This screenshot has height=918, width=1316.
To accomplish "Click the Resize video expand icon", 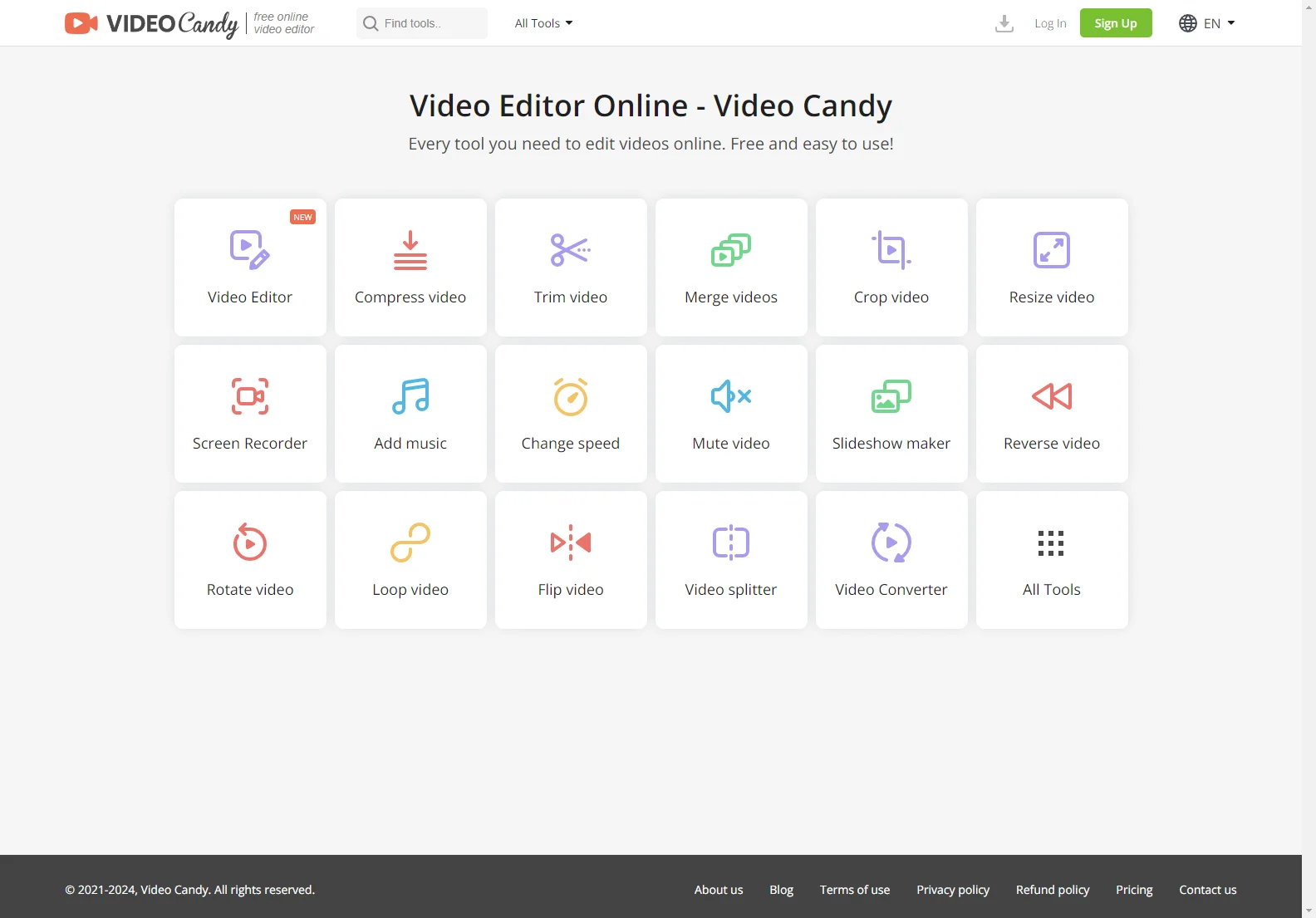I will [1052, 250].
